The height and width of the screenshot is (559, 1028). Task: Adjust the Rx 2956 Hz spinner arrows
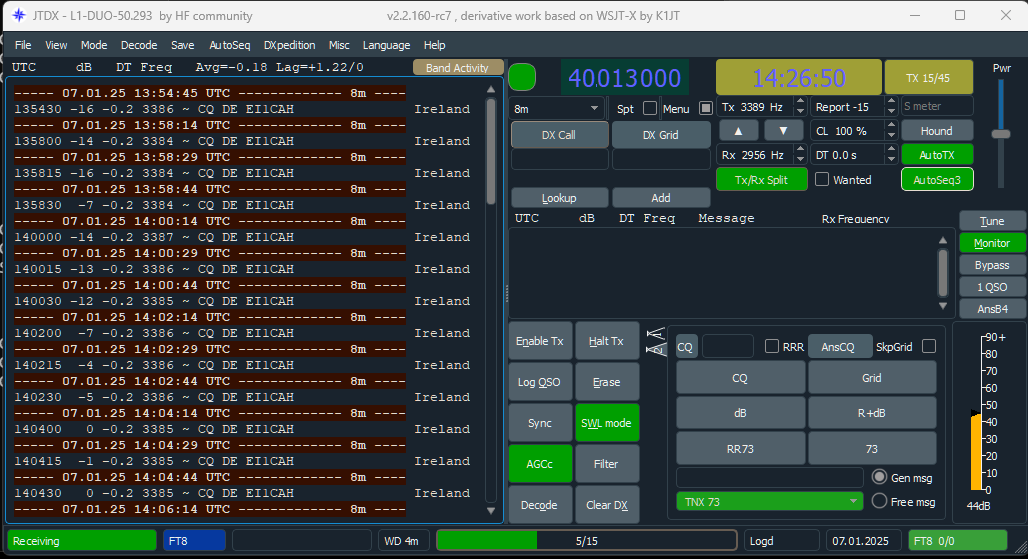click(799, 155)
